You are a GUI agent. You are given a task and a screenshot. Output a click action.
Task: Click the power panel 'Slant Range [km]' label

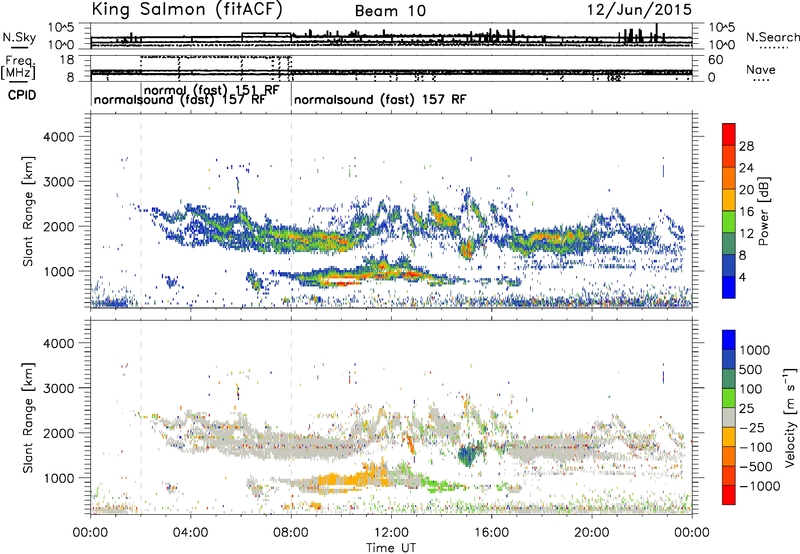tap(28, 211)
